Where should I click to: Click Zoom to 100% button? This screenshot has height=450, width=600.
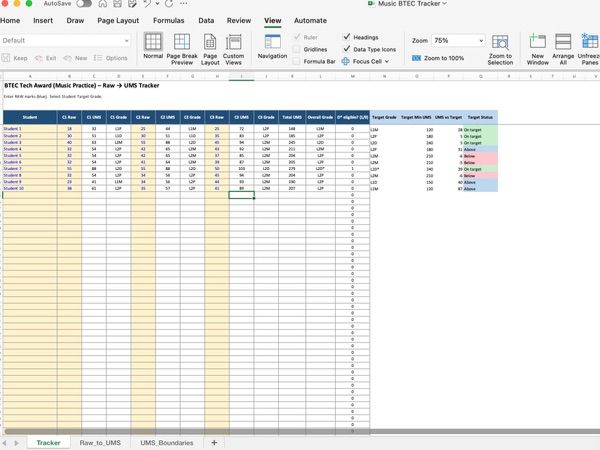438,58
